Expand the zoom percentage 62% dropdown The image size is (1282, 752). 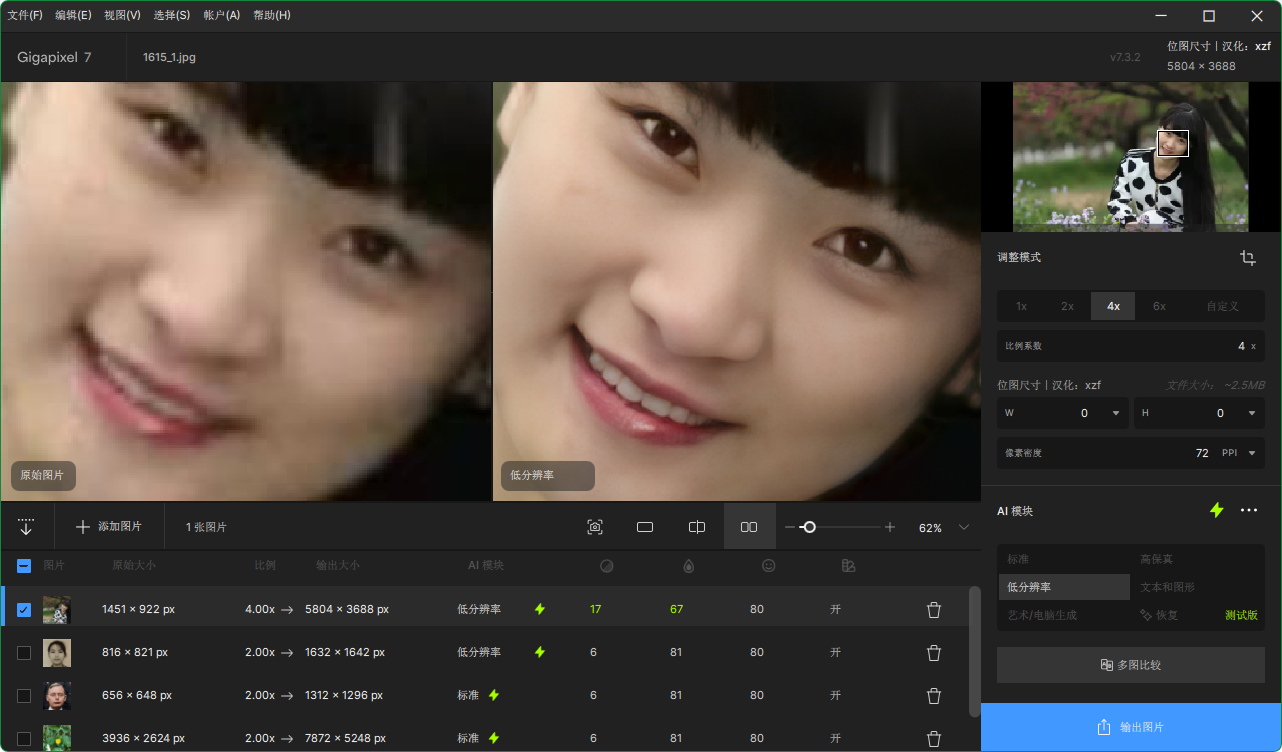964,527
